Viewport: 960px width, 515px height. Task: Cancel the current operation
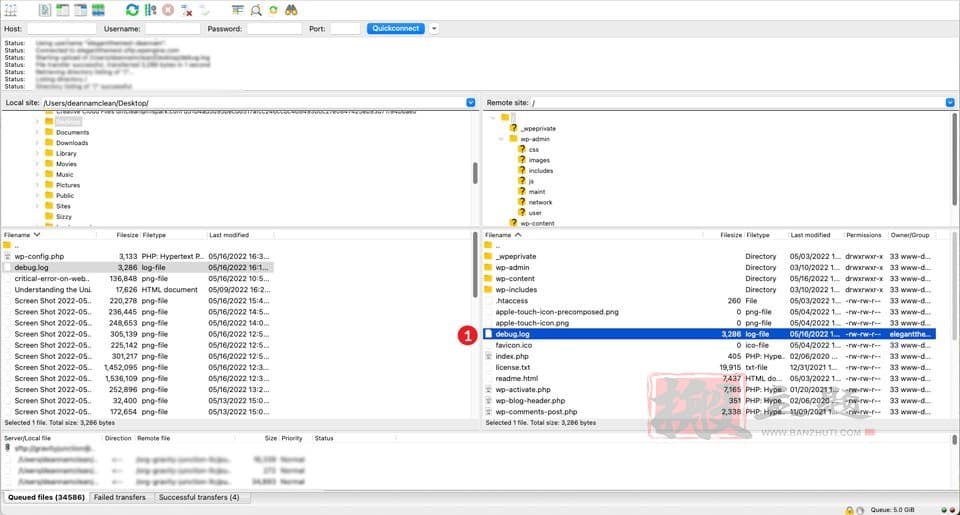168,10
